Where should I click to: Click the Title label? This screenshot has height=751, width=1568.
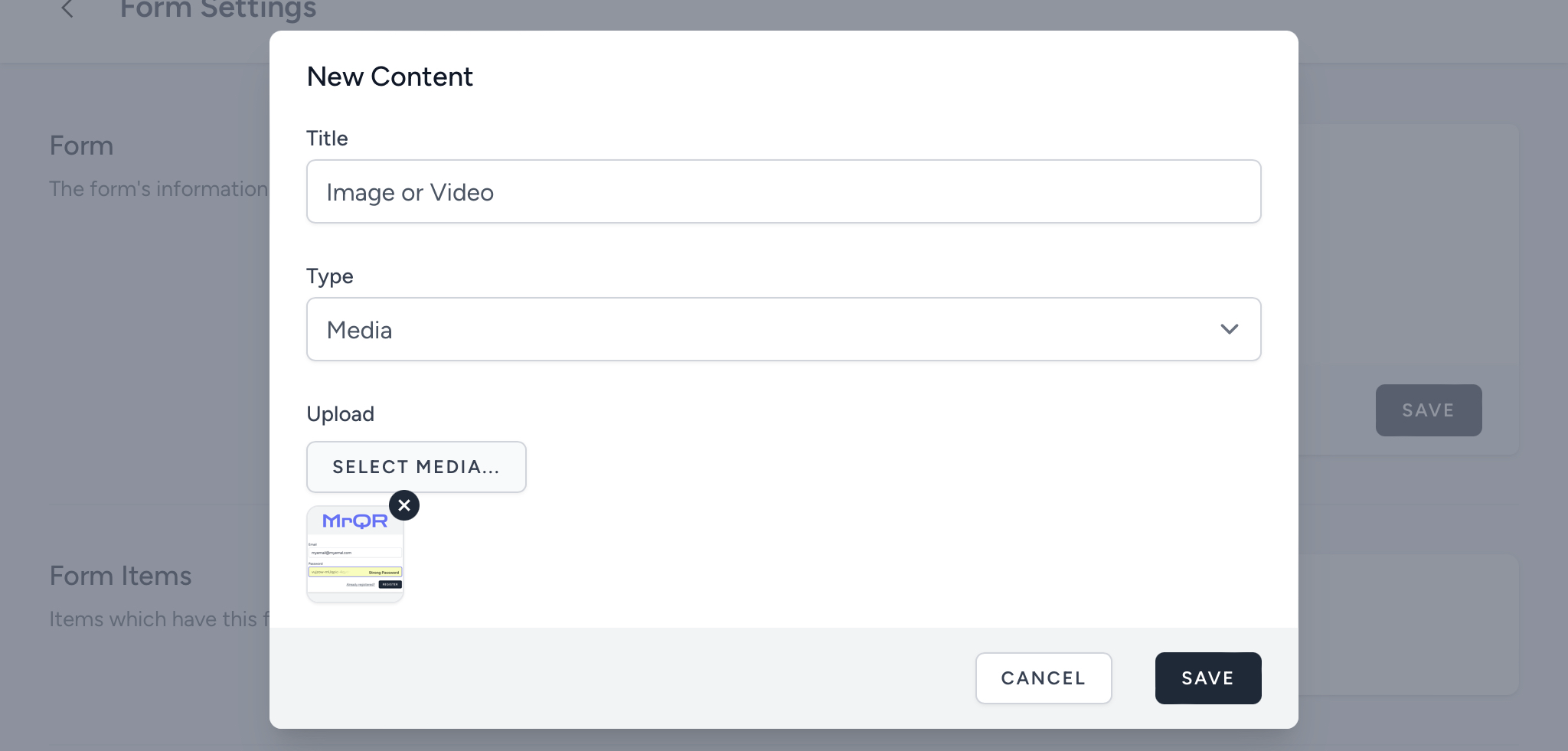(327, 139)
